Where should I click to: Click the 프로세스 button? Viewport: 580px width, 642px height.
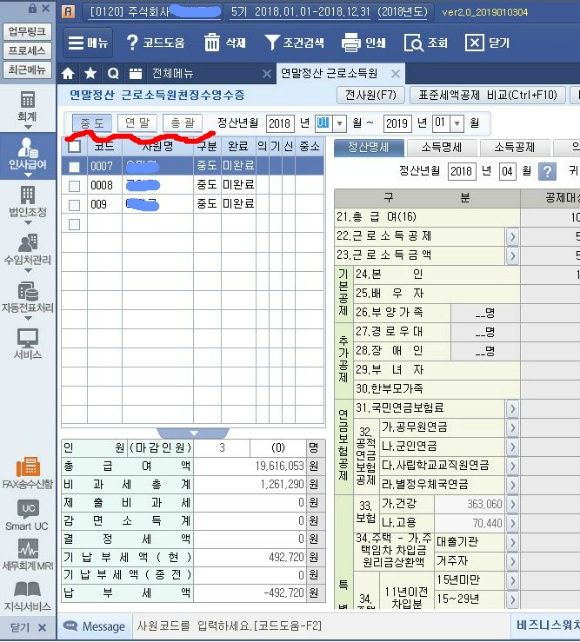coord(27,50)
